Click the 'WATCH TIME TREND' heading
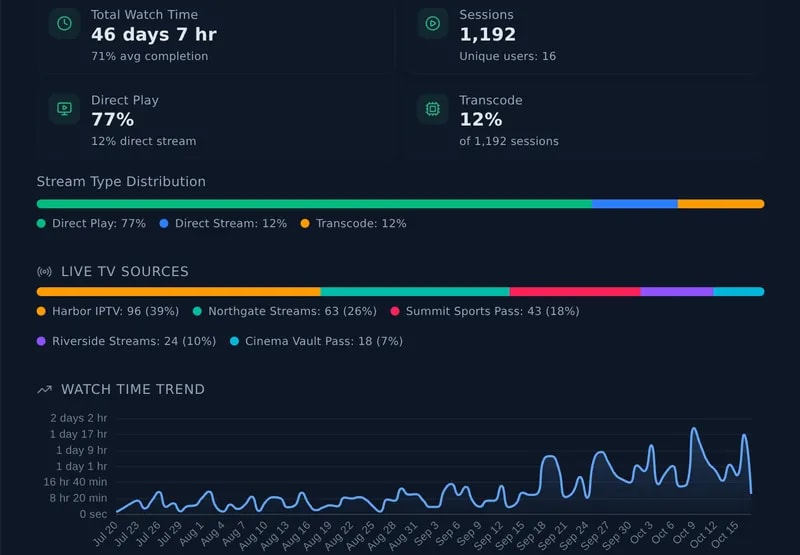The height and width of the screenshot is (555, 800). click(133, 390)
